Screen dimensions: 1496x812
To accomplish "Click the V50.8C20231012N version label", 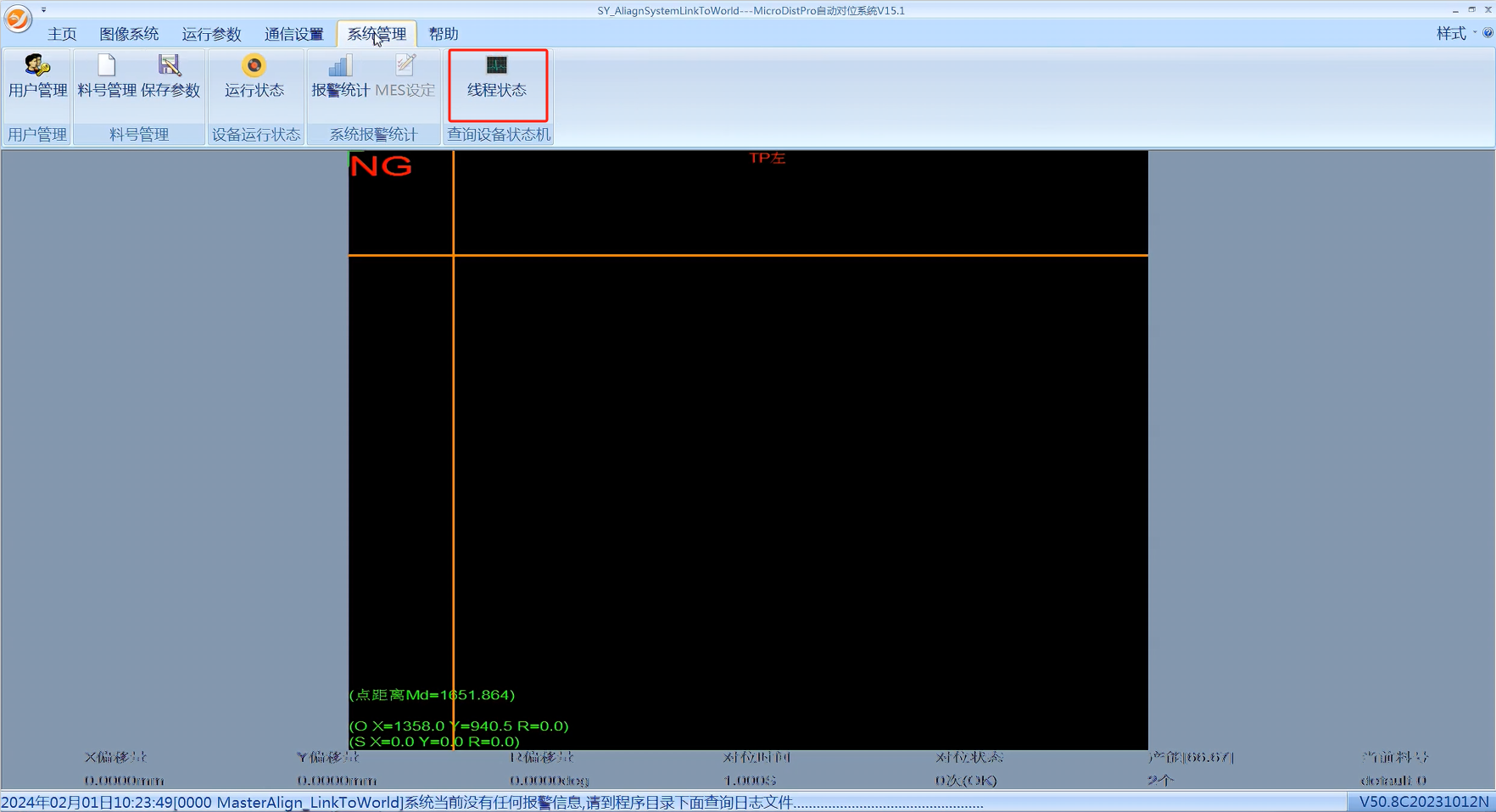I will tap(1423, 802).
